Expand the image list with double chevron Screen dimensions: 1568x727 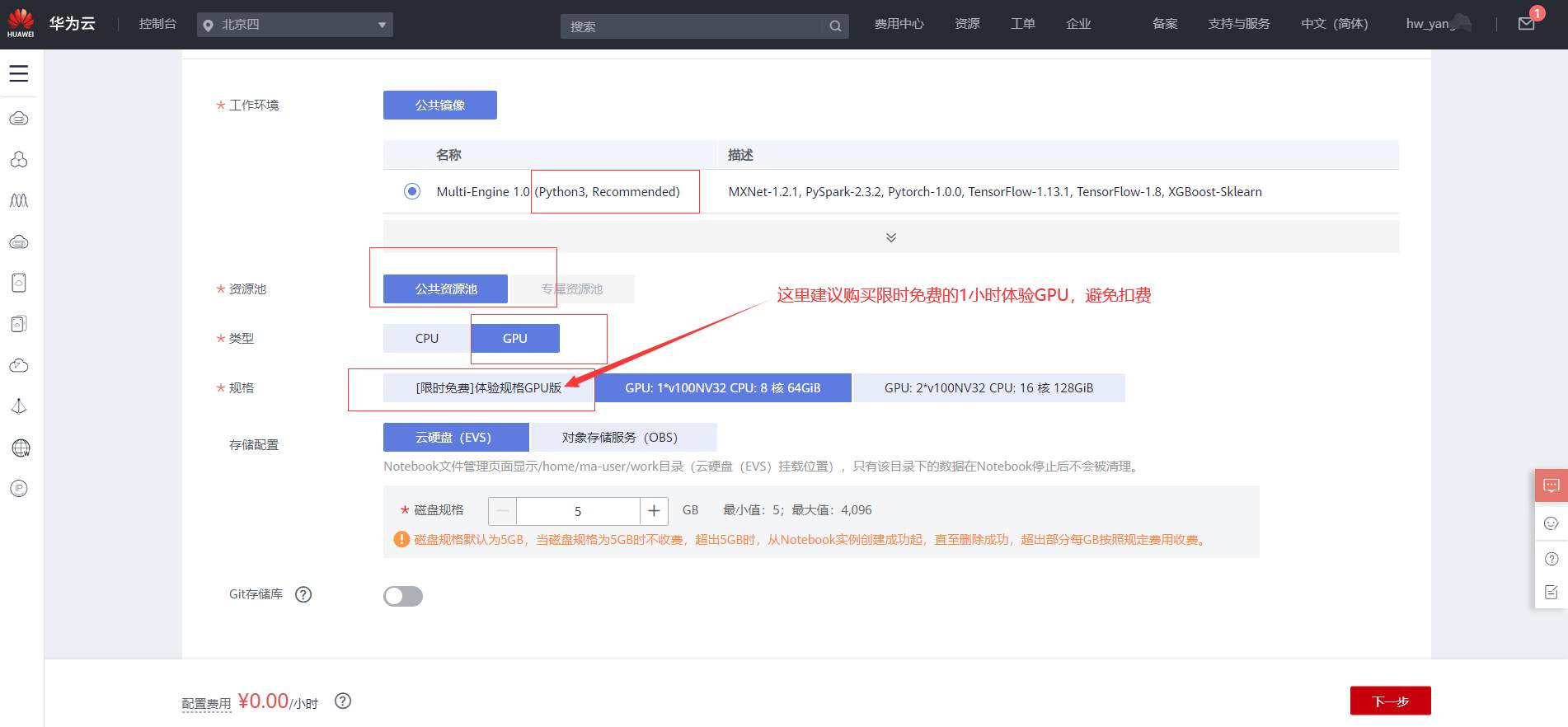[x=891, y=237]
